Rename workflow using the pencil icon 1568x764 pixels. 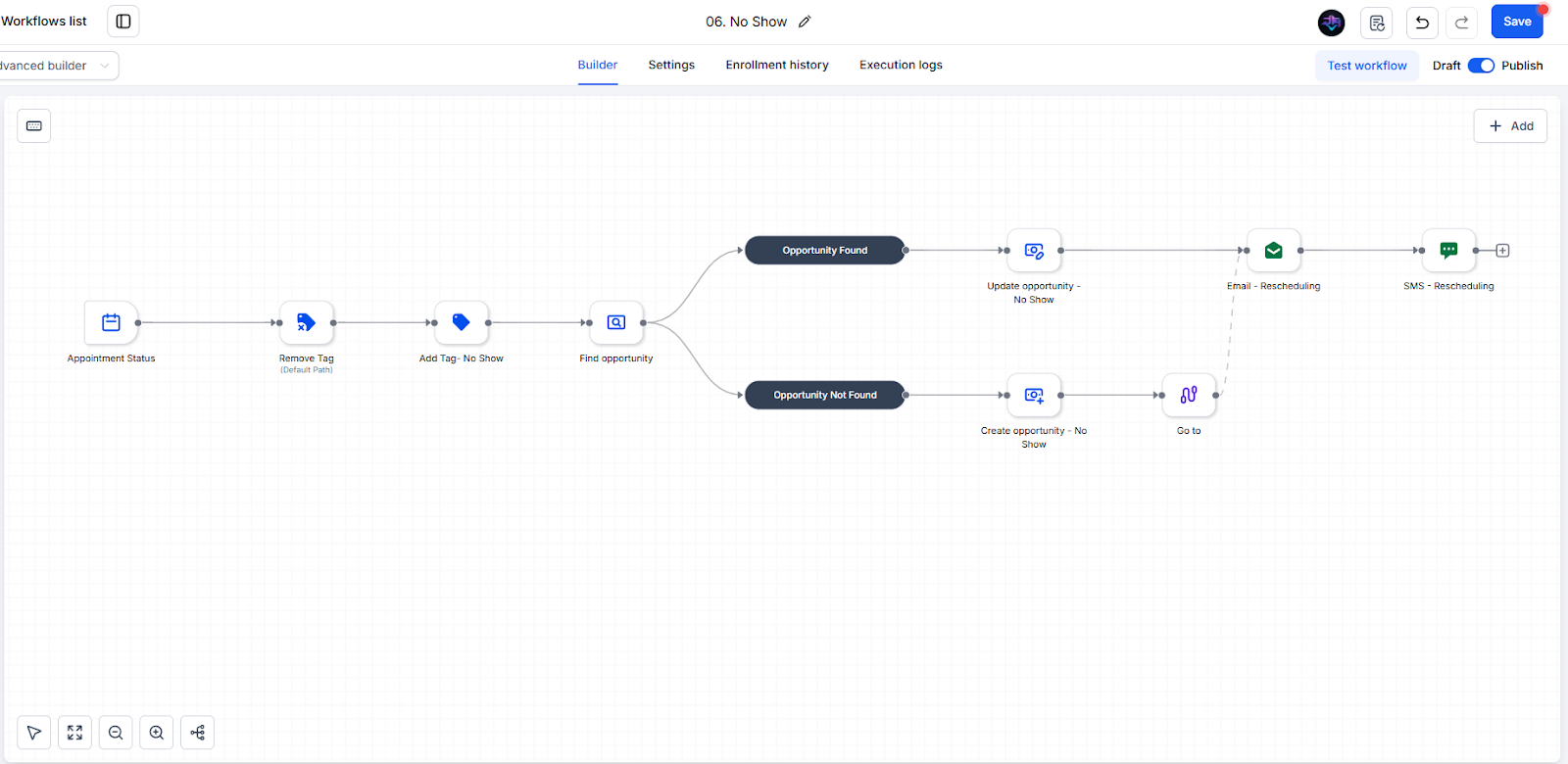805,22
